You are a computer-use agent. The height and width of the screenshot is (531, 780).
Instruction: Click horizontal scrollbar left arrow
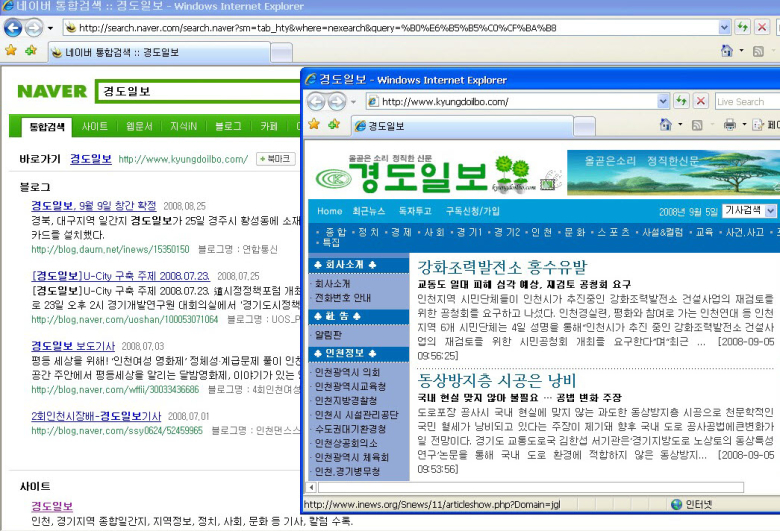(x=311, y=487)
